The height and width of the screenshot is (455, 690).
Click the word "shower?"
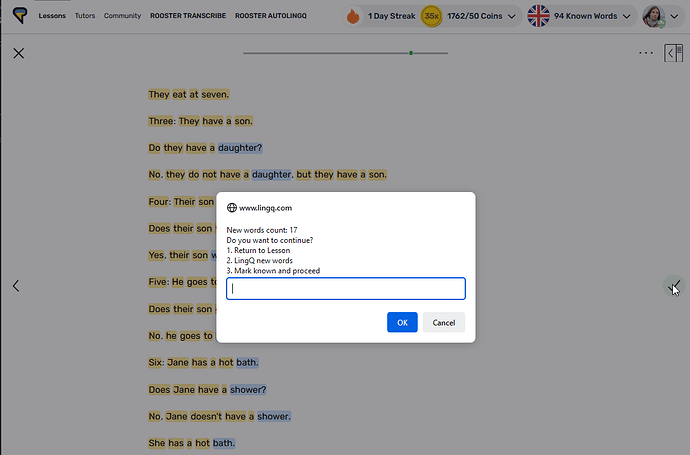coord(248,389)
